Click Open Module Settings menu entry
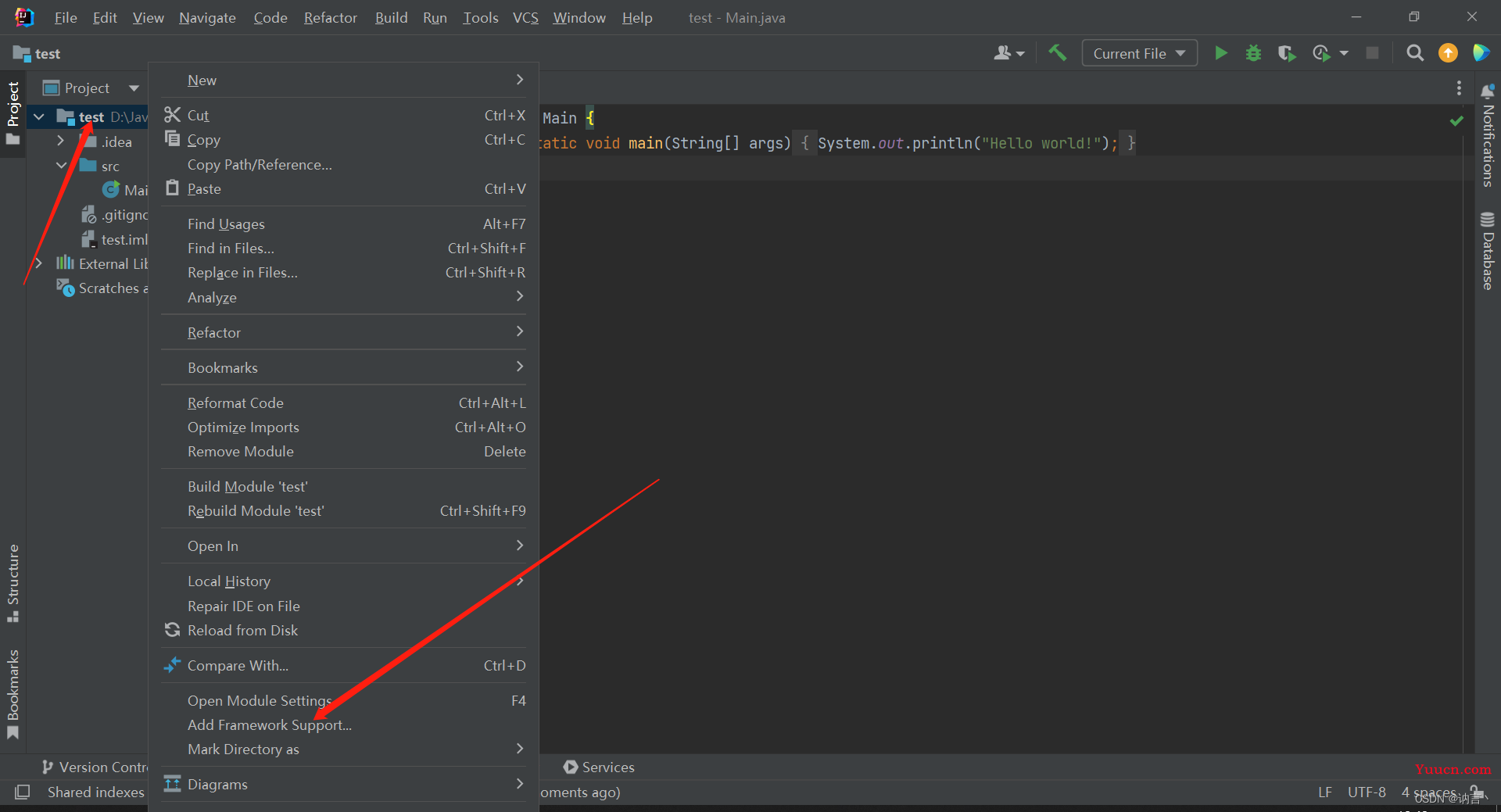Screen dimensions: 1501x812 [x=260, y=701]
